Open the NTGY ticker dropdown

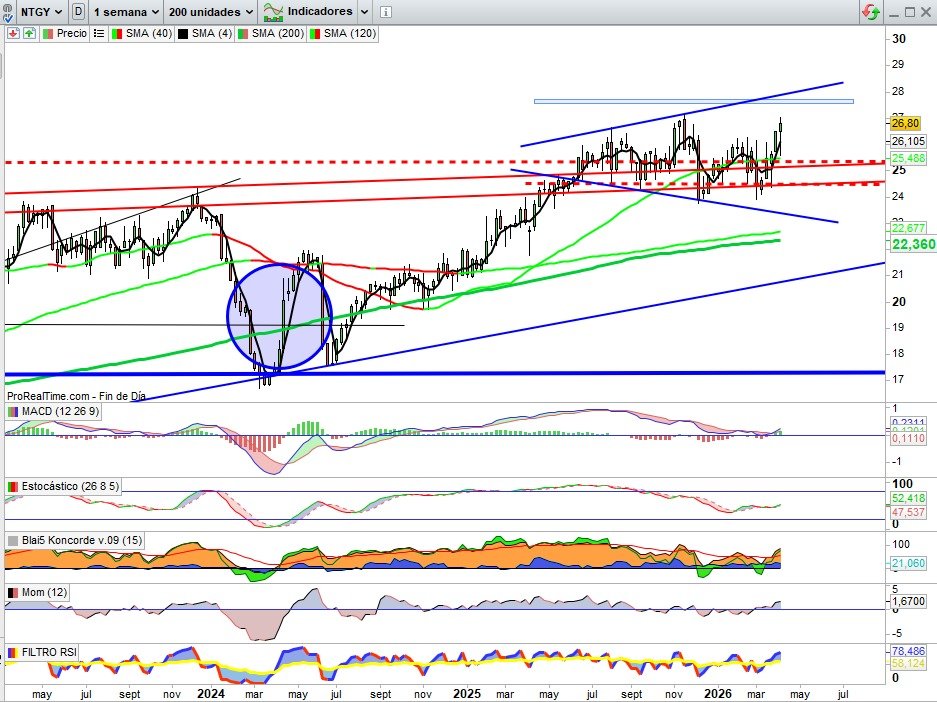[x=41, y=11]
